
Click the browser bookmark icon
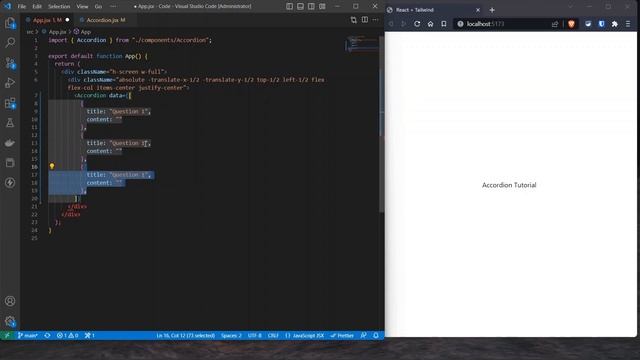click(444, 24)
